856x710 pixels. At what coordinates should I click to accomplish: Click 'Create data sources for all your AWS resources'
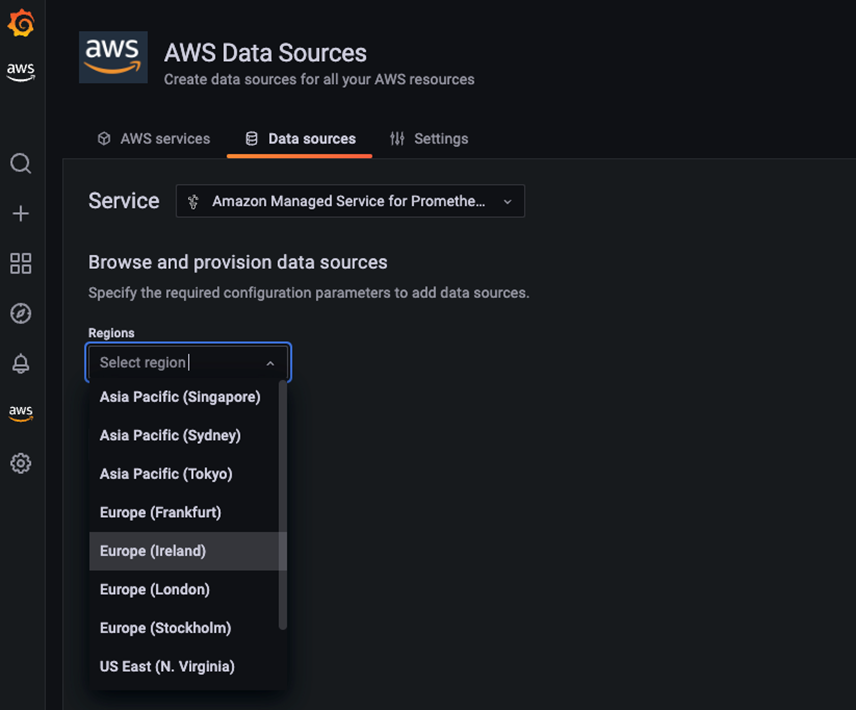[319, 80]
